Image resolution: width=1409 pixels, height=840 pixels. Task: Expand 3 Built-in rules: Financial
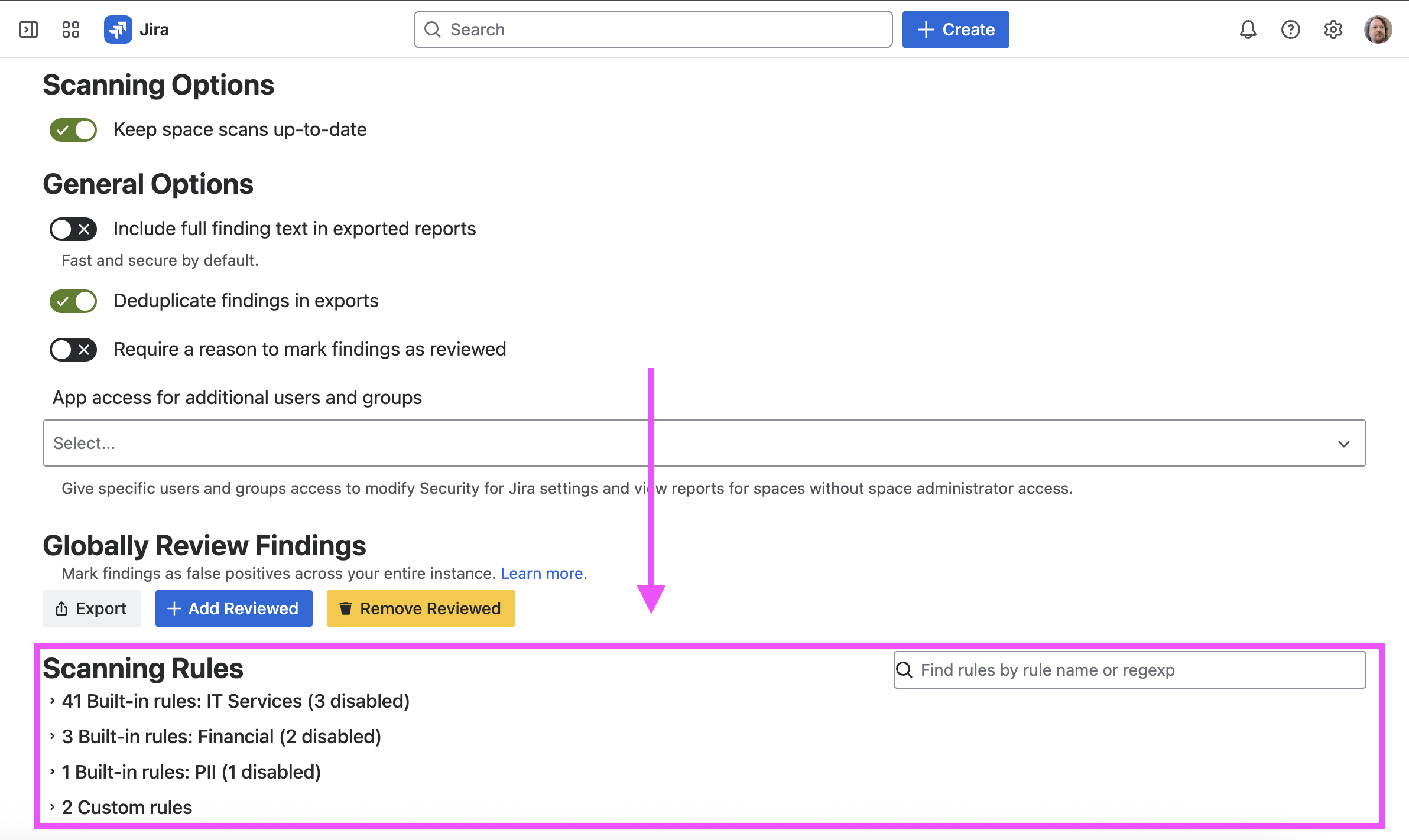click(221, 737)
